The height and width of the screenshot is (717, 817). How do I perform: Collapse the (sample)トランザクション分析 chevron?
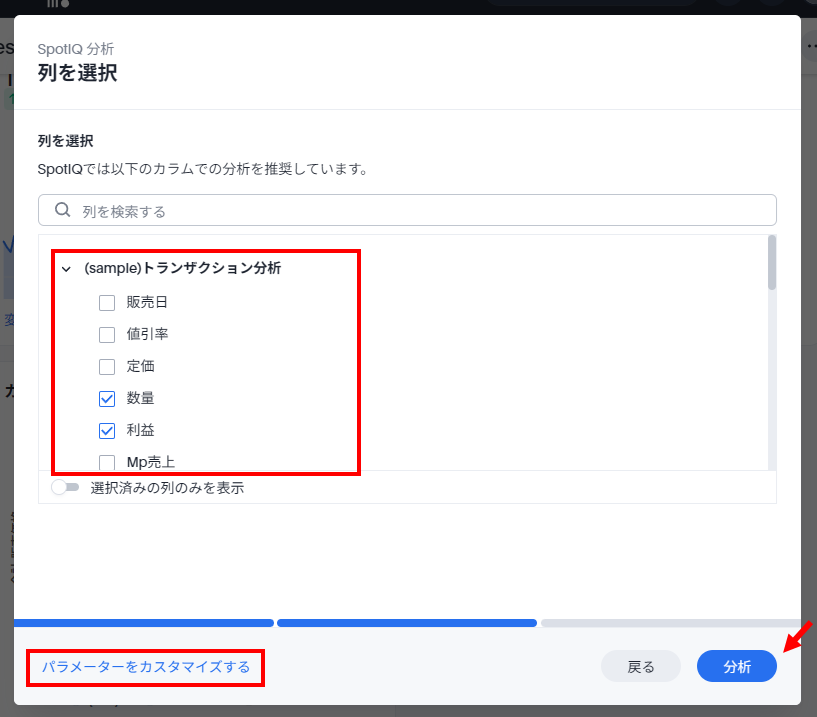coord(66,269)
